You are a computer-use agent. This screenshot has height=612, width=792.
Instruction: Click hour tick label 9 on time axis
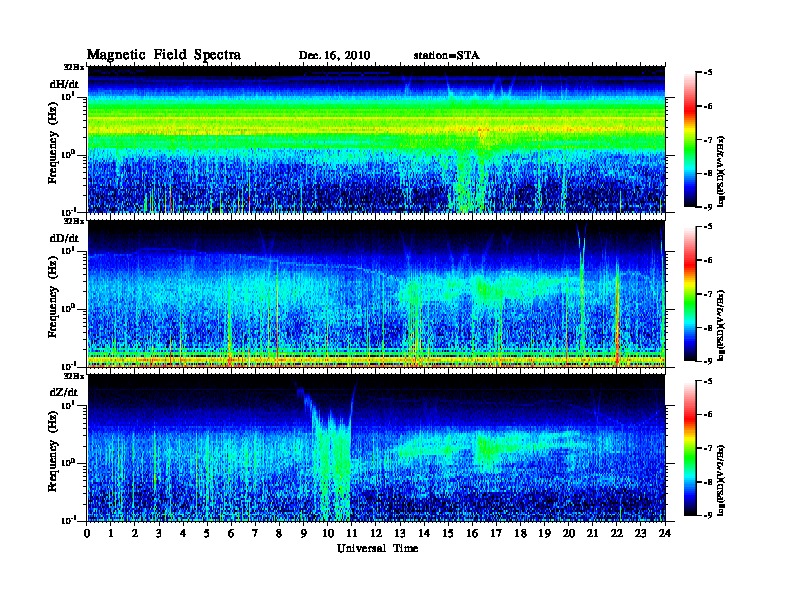(304, 533)
